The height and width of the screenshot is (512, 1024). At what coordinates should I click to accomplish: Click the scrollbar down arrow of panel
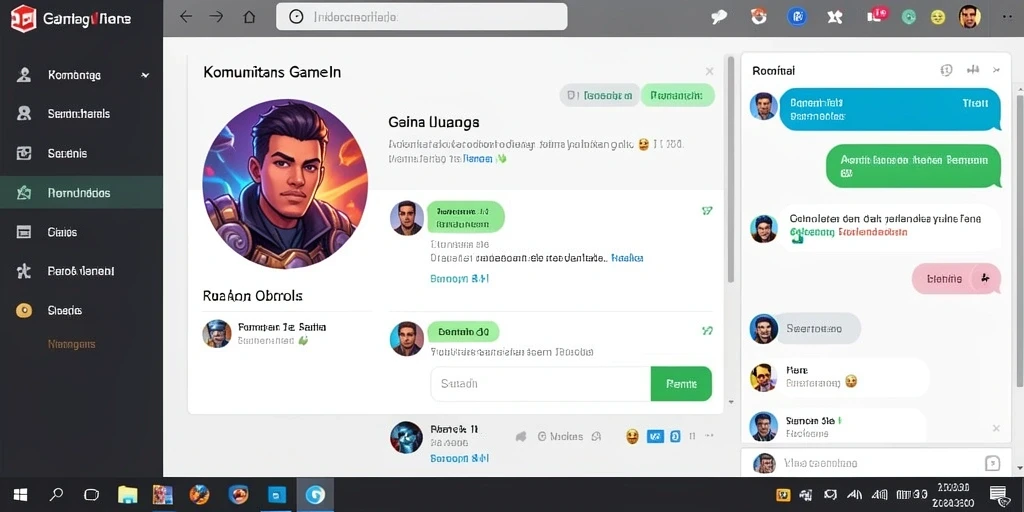click(x=731, y=402)
